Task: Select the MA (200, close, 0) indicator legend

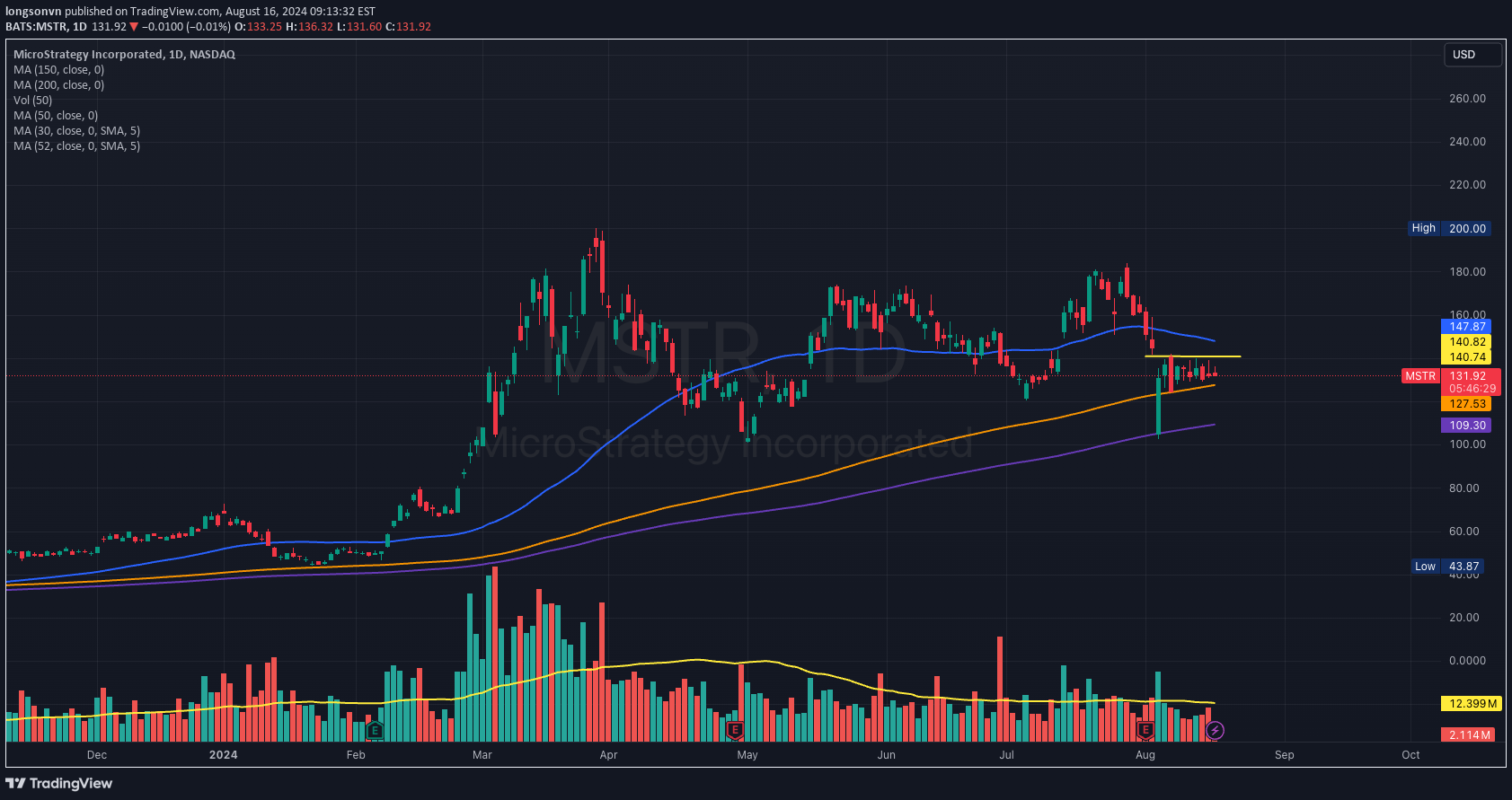Action: coord(58,85)
